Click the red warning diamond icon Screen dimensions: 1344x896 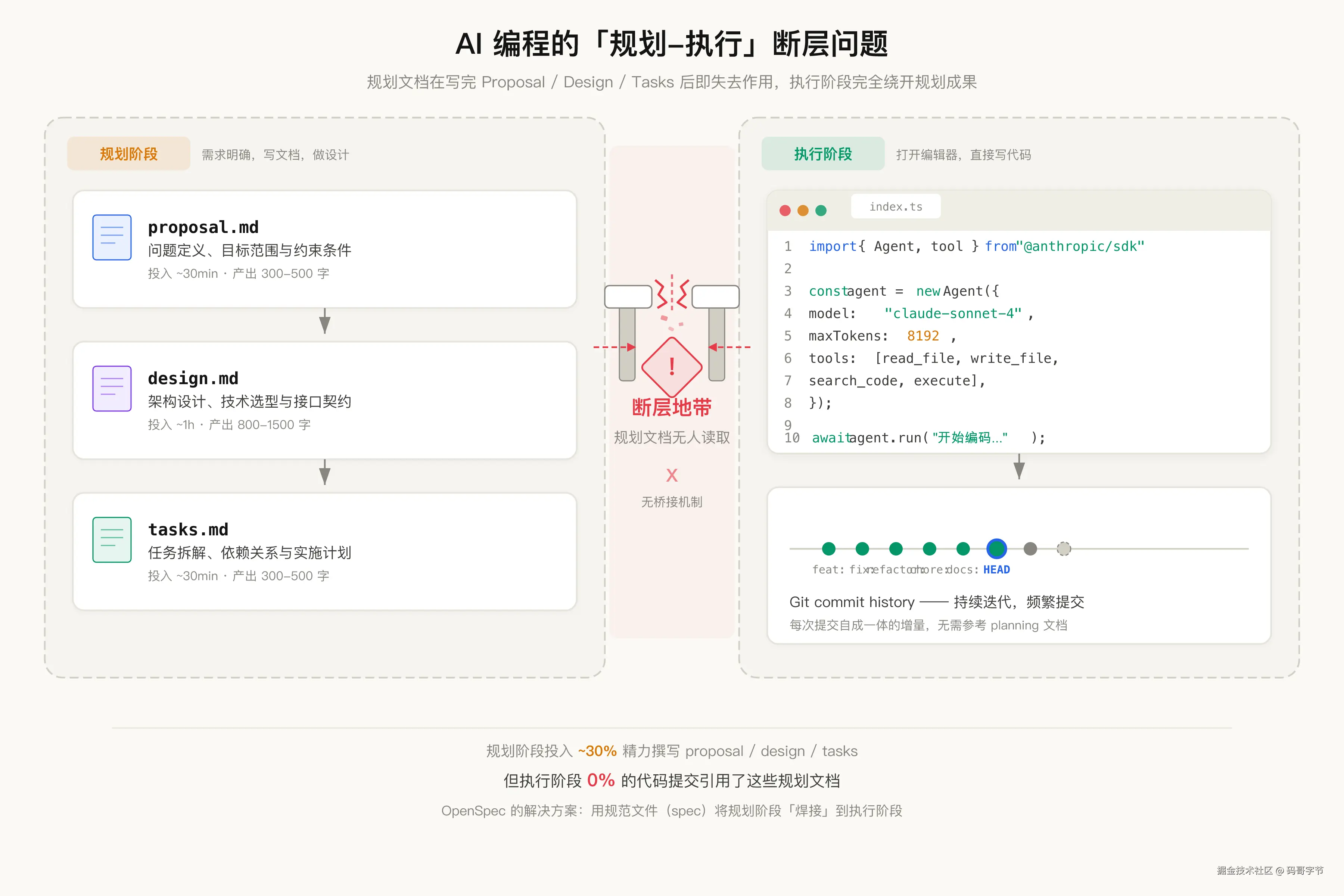point(672,367)
